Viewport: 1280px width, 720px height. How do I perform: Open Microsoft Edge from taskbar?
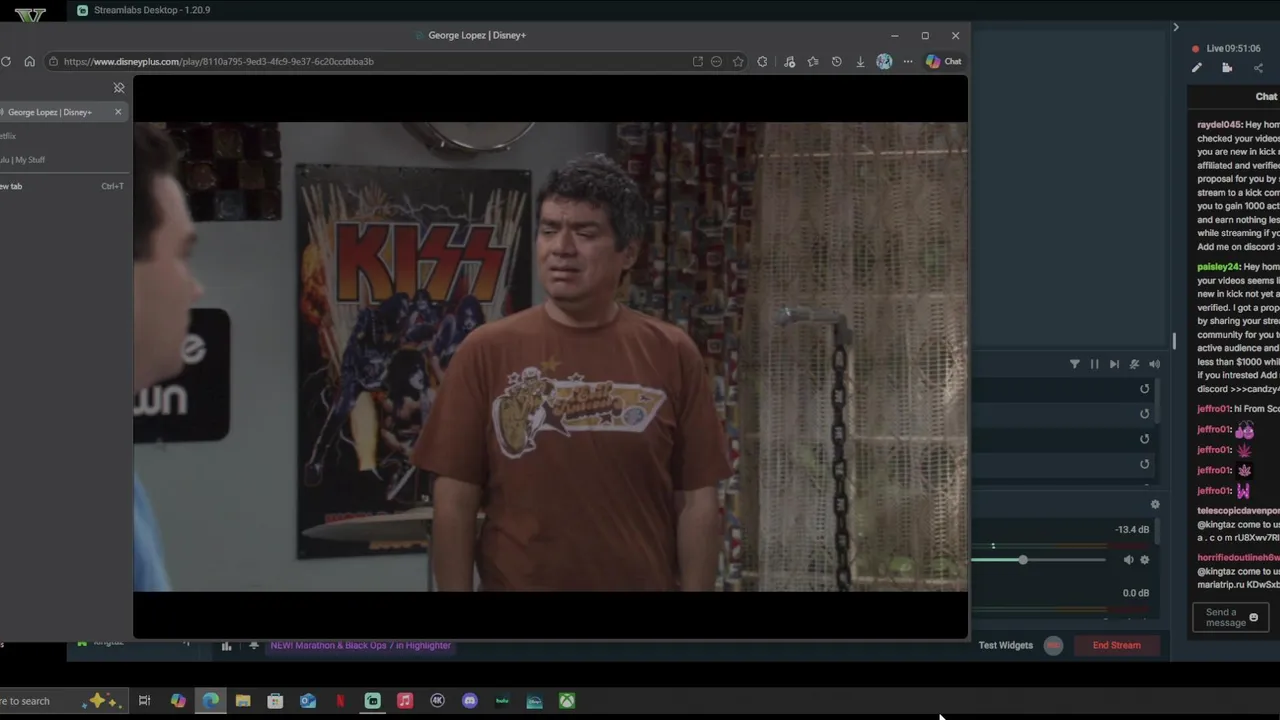point(211,701)
